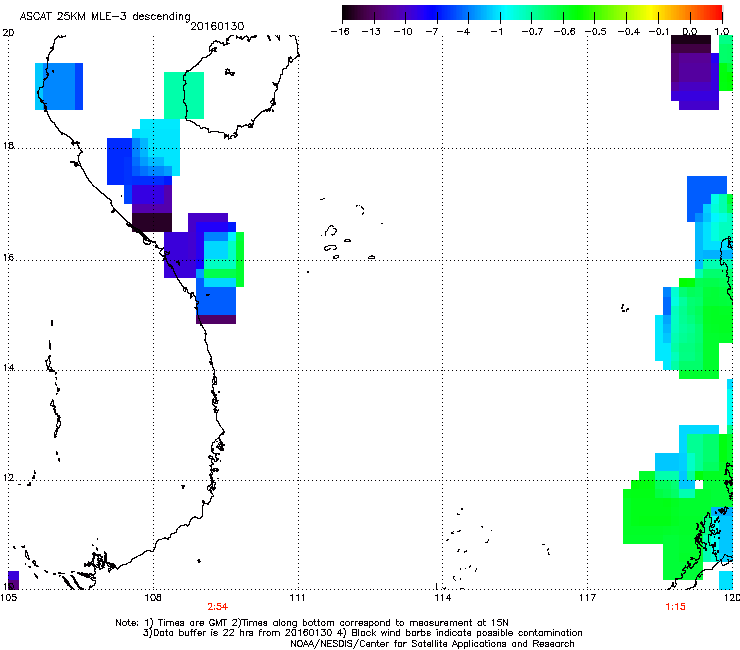This screenshot has width=740, height=650.
Task: Click the colorbar value '-0.1'
Action: point(659,32)
